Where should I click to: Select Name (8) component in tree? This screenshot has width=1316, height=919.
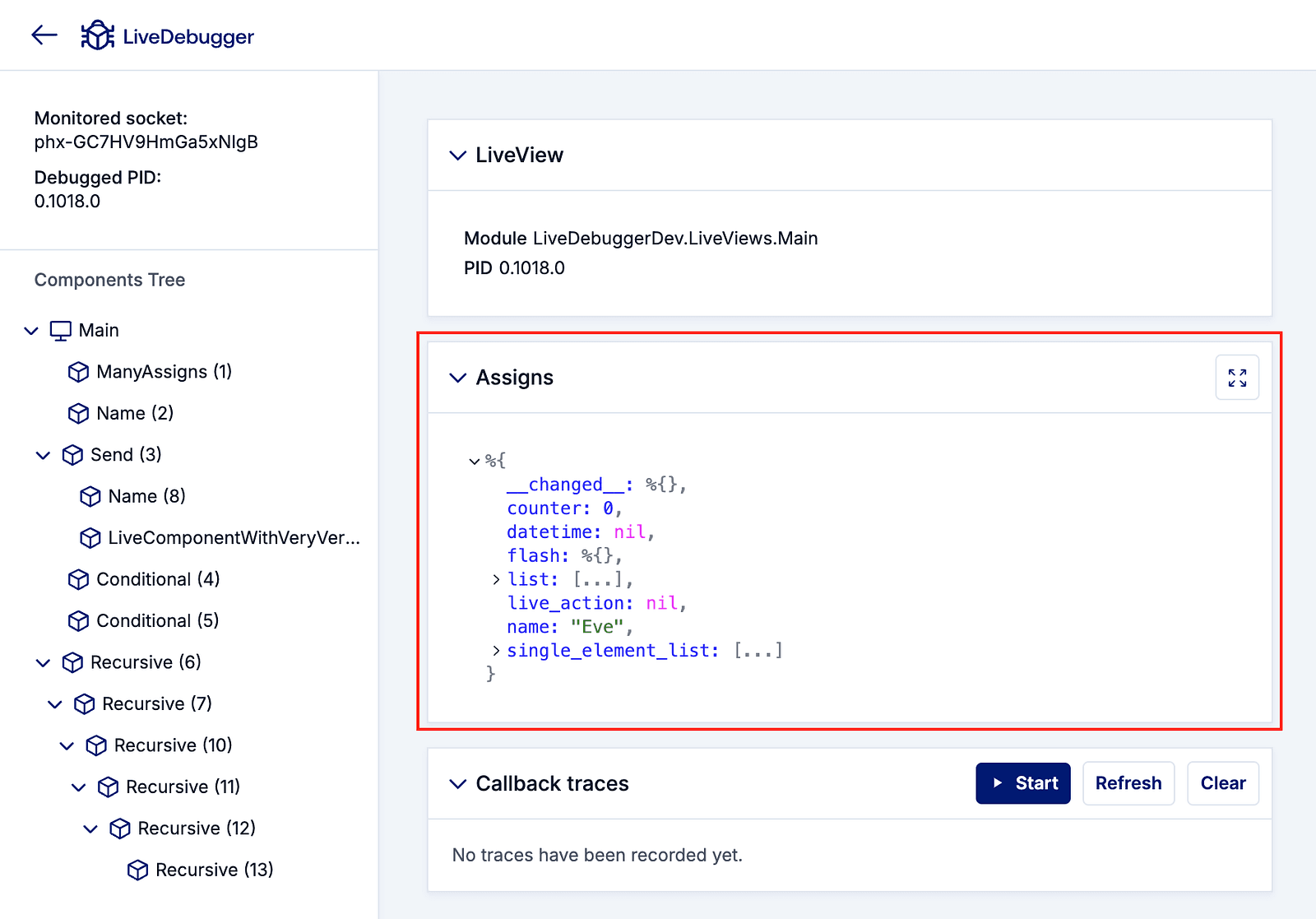tap(146, 496)
